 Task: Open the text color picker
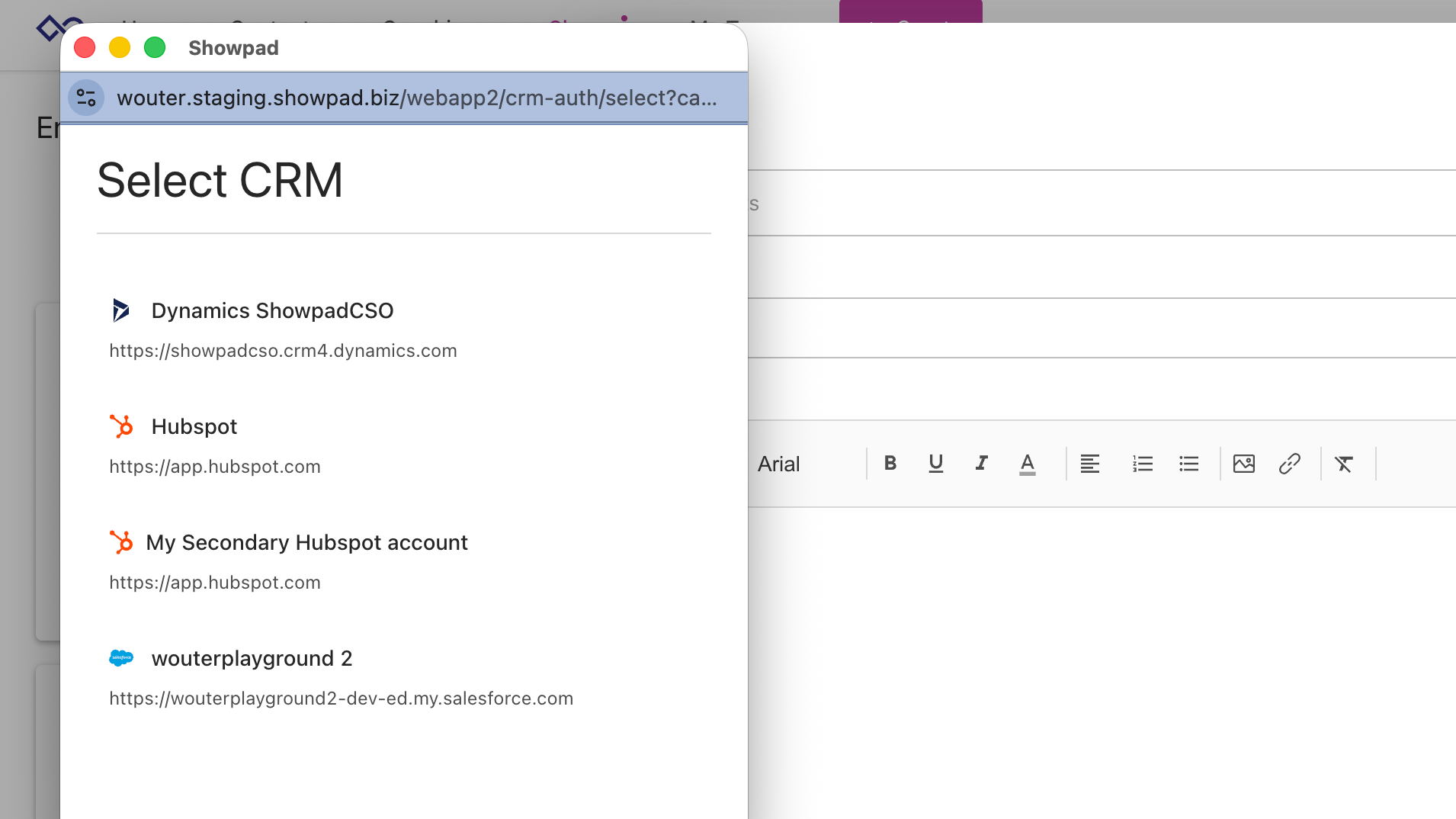pos(1027,464)
